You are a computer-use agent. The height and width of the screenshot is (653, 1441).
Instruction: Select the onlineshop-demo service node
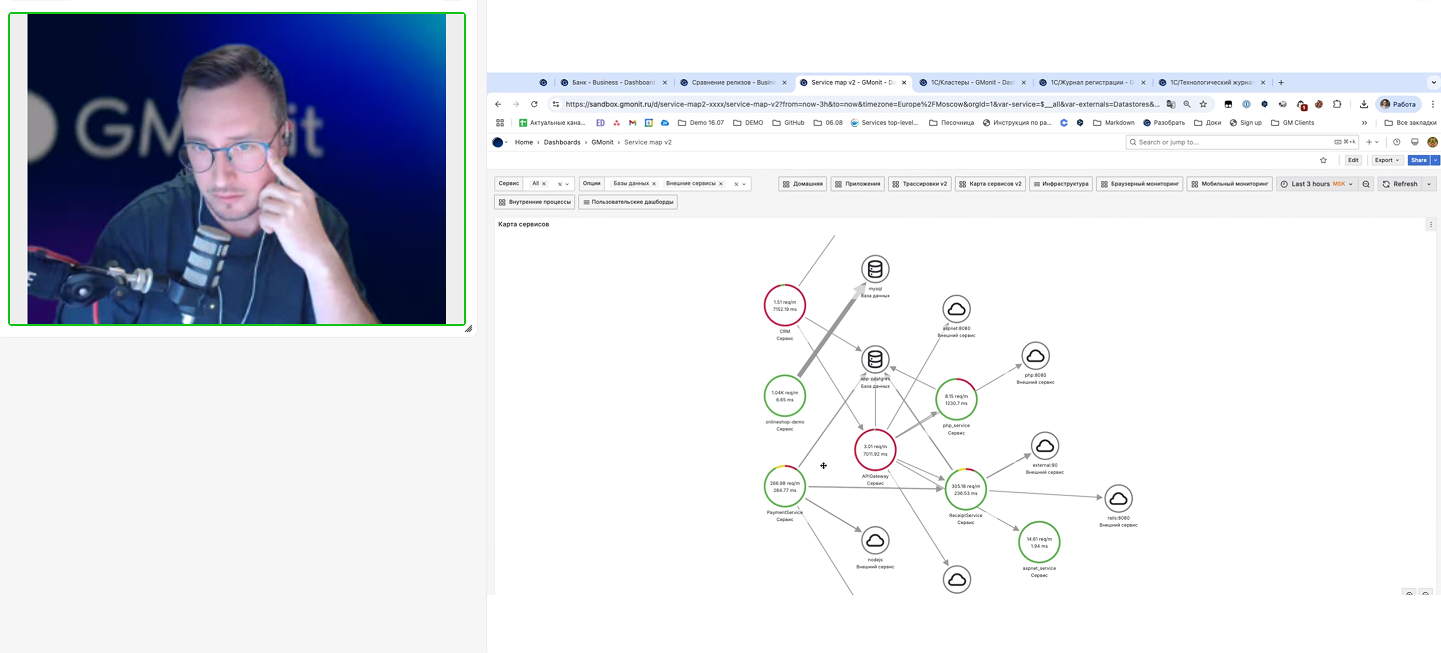(x=784, y=396)
